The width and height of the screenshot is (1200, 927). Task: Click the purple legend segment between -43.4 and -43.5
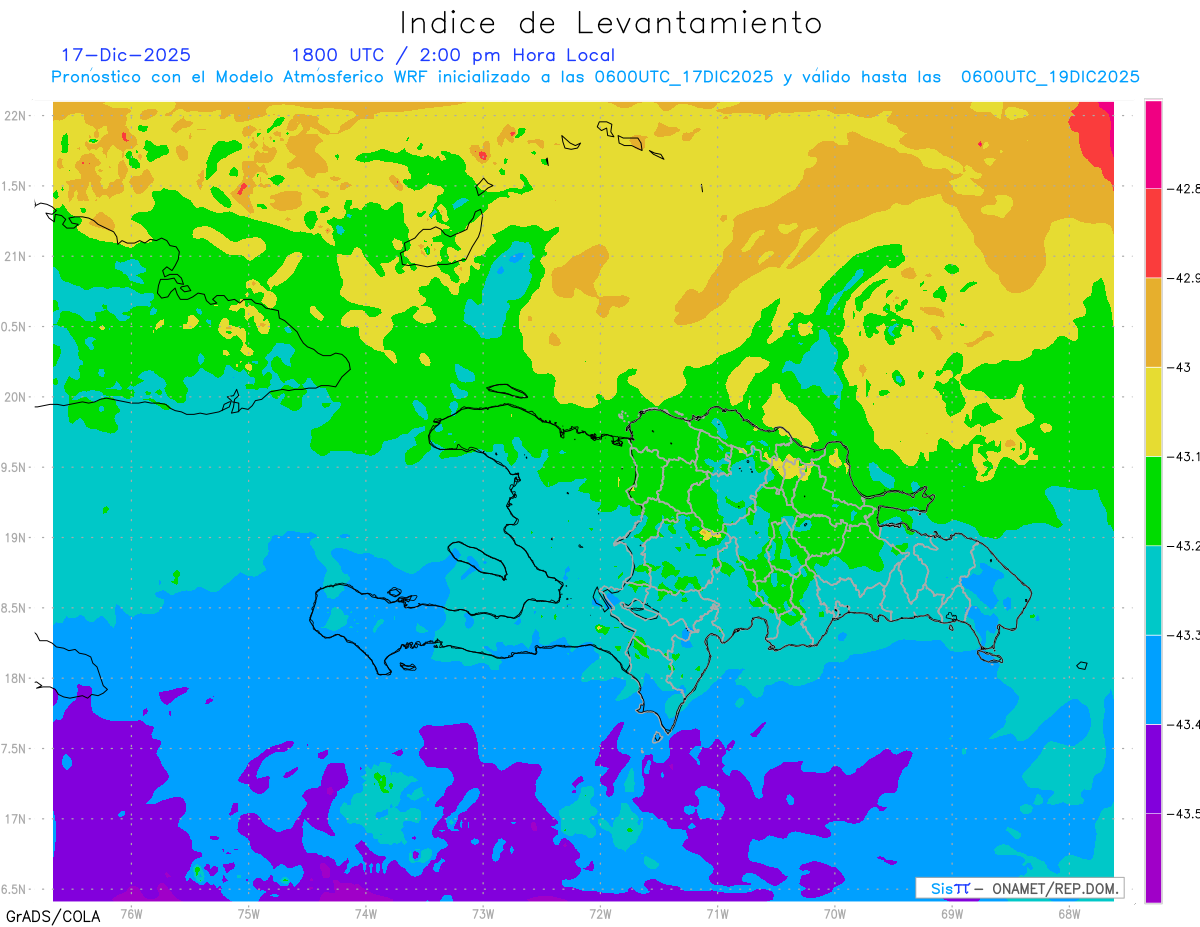pos(1153,768)
